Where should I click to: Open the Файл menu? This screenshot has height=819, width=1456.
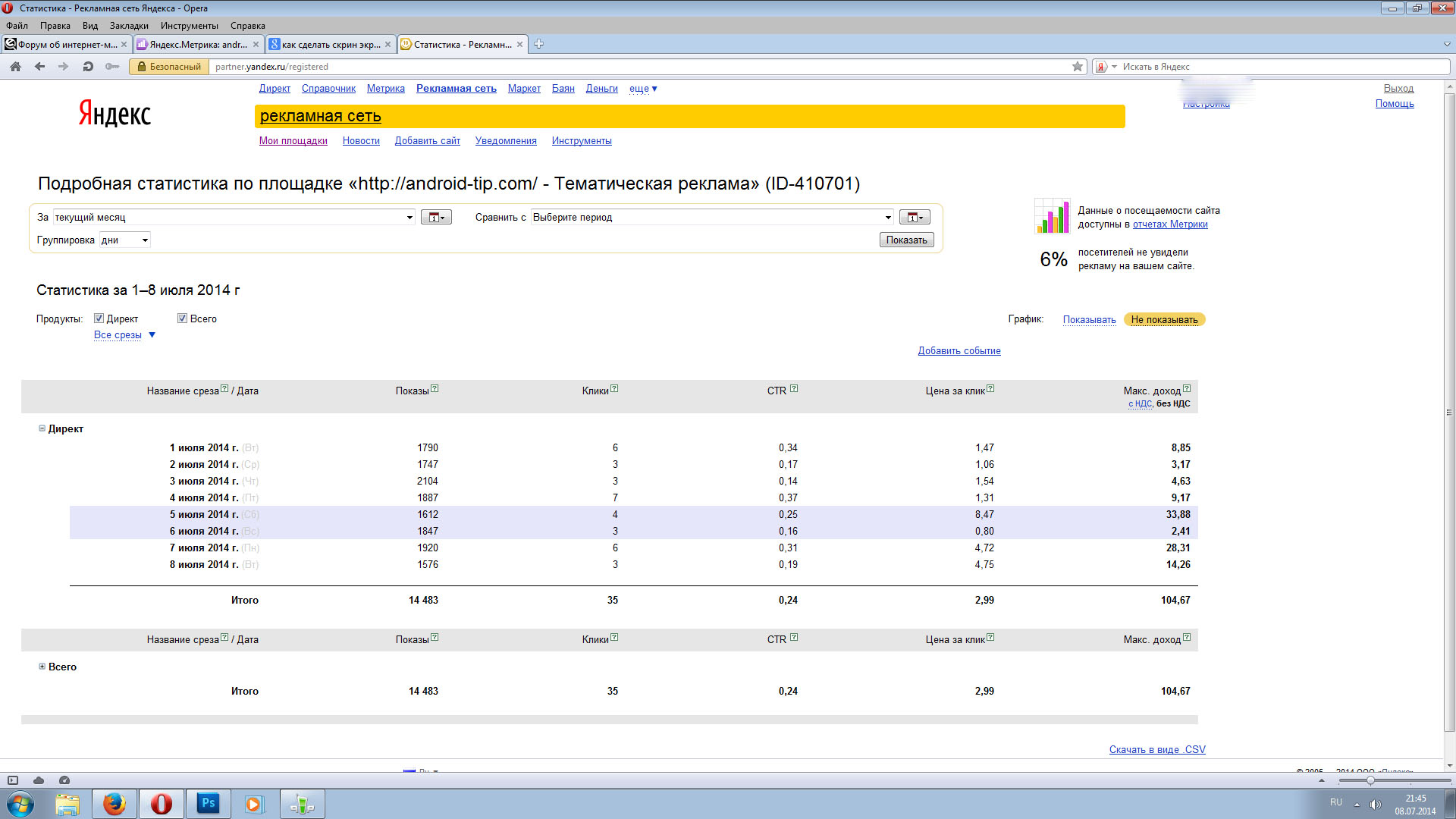(x=17, y=26)
